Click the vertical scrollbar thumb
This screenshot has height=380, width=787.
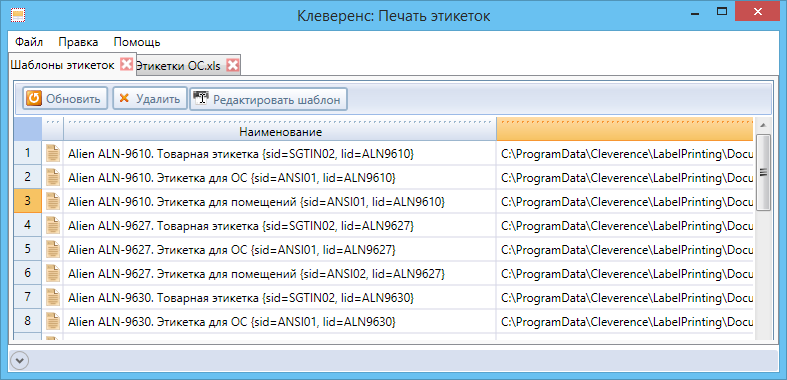click(x=762, y=172)
